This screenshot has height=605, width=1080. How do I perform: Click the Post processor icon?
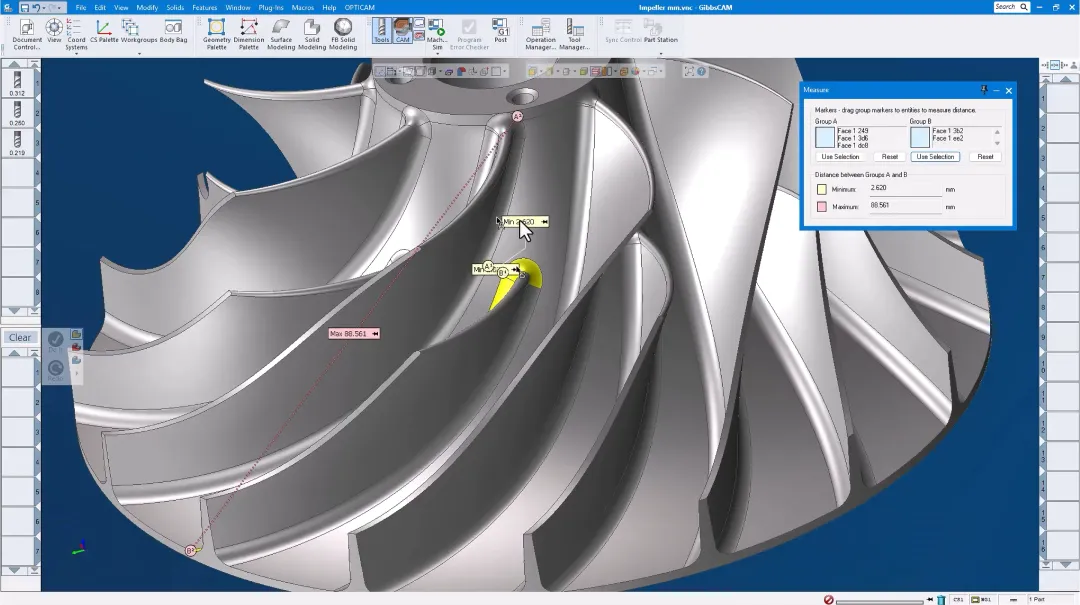501,31
